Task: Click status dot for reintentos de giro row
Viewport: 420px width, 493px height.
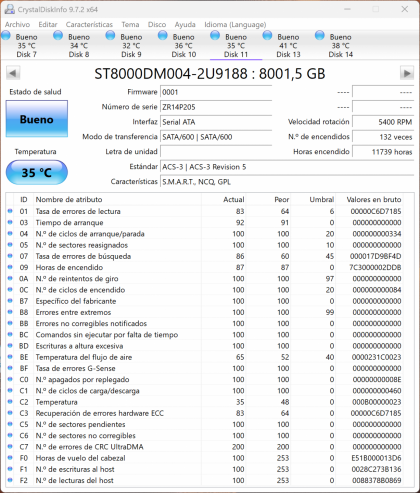Action: [x=10, y=278]
